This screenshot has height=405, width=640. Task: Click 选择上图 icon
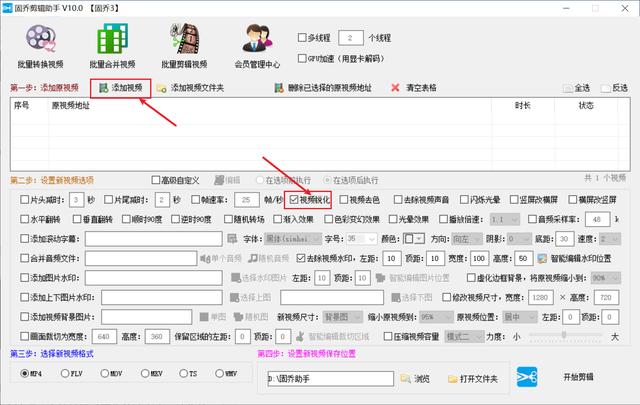234,297
